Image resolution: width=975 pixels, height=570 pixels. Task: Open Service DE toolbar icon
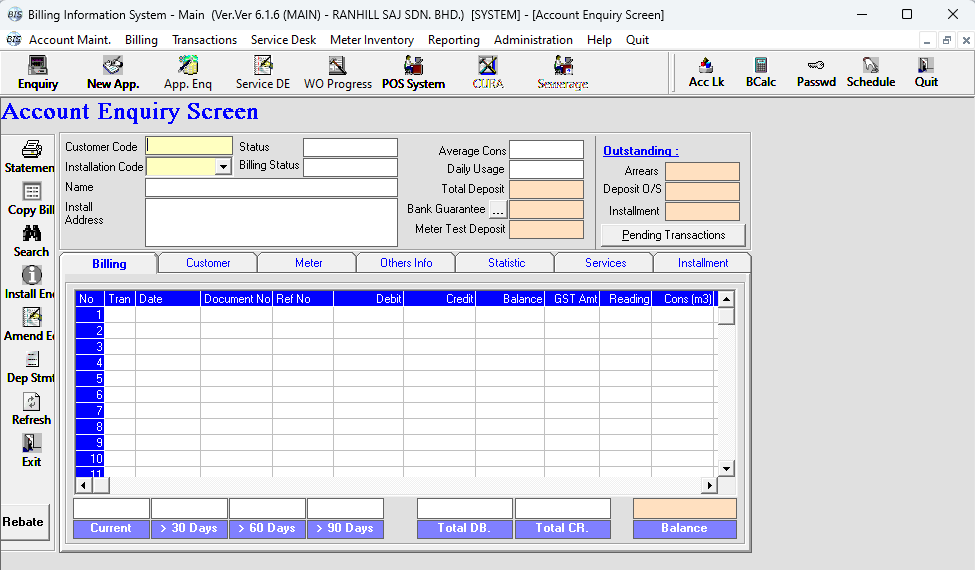262,73
